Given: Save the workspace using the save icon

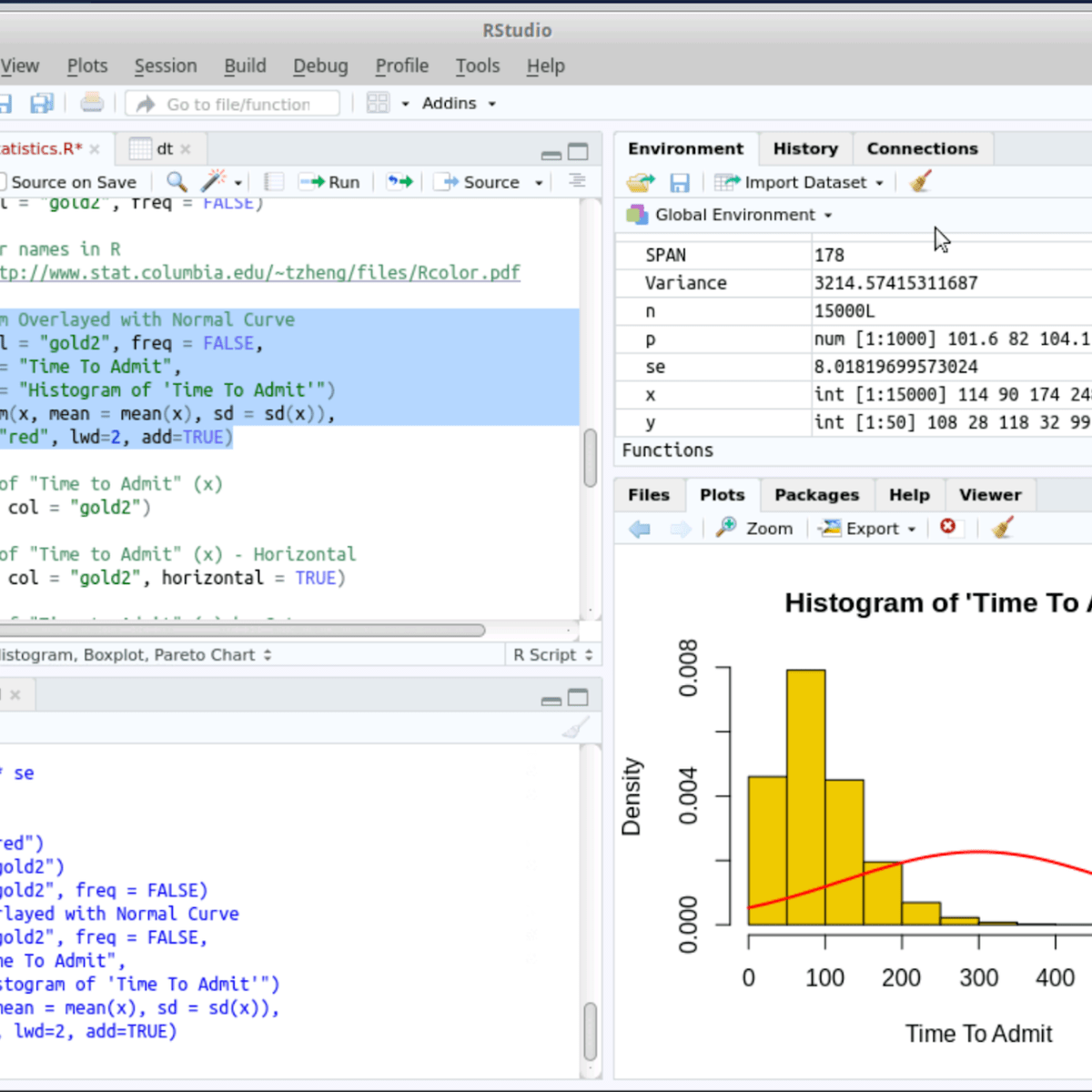Looking at the screenshot, I should pyautogui.click(x=679, y=182).
